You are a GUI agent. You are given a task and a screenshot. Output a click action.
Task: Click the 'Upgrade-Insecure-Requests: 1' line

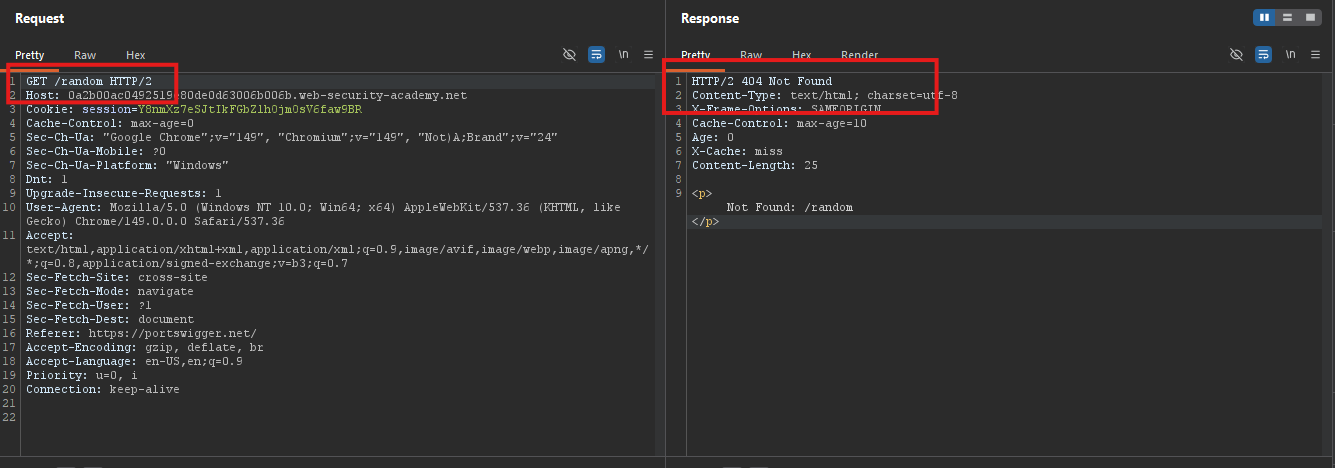(x=124, y=193)
